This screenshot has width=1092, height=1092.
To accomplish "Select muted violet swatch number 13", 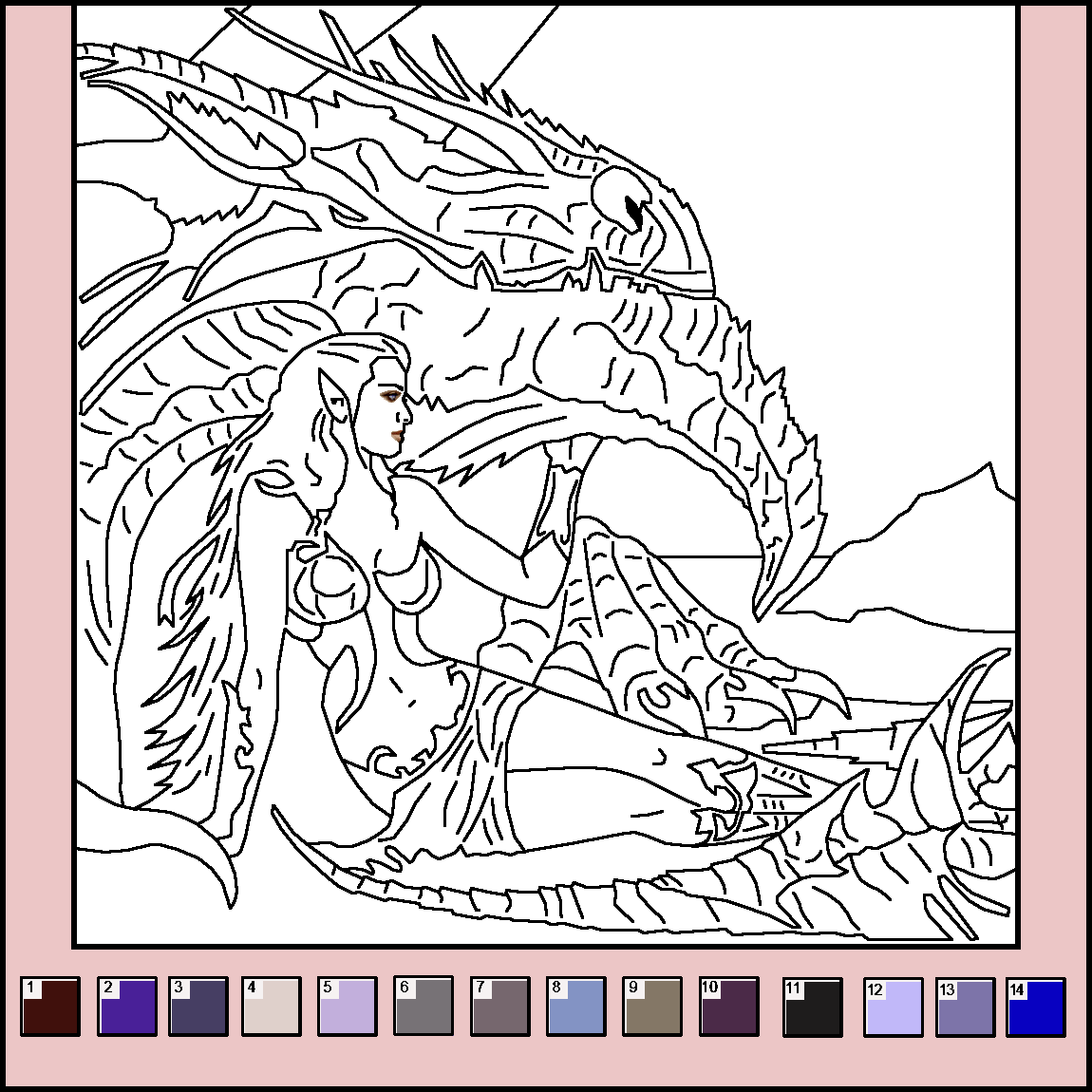I will click(966, 1007).
